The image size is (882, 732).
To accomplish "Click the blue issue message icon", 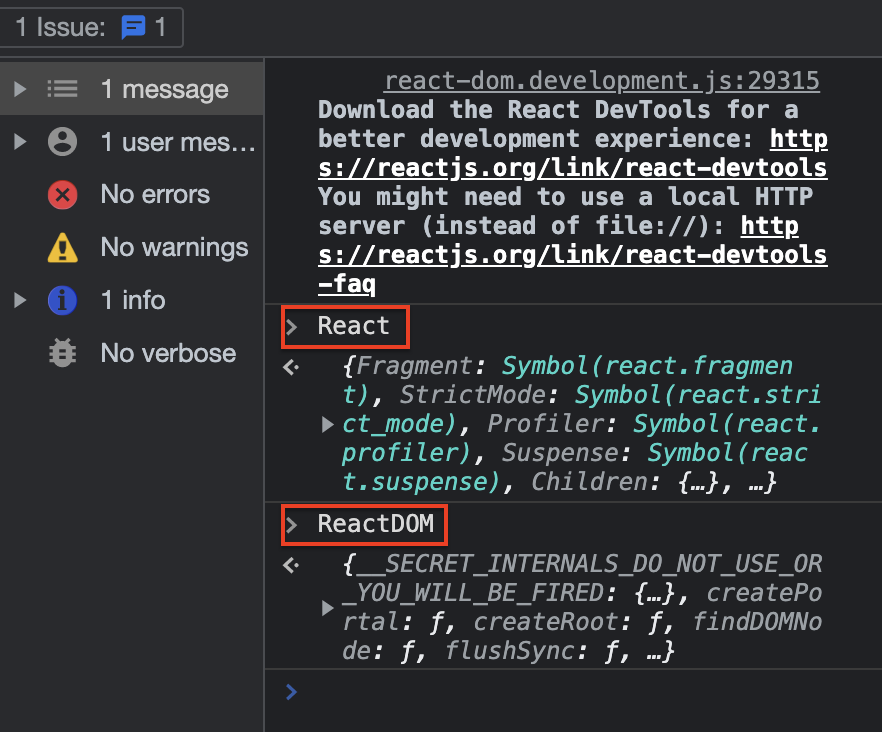I will coord(133,27).
